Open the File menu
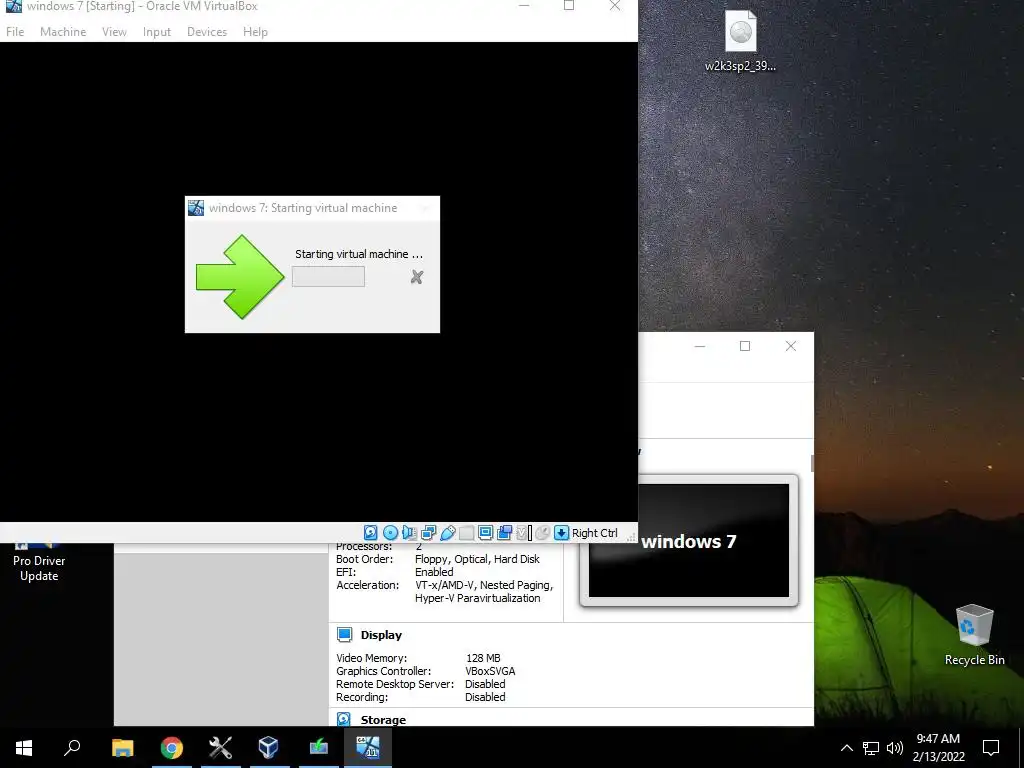This screenshot has height=768, width=1024. coord(15,31)
